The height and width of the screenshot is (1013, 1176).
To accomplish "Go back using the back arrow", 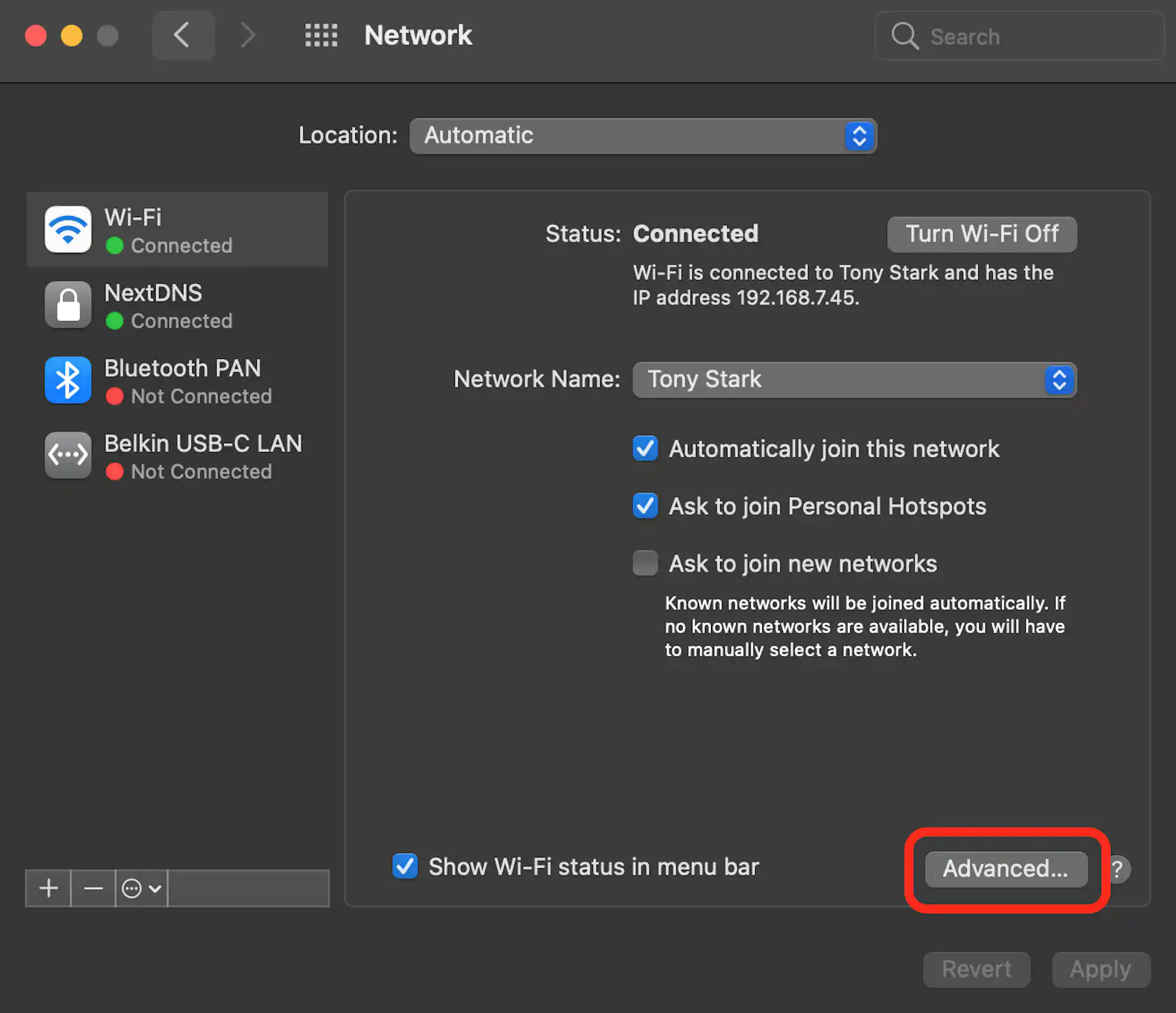I will (183, 35).
